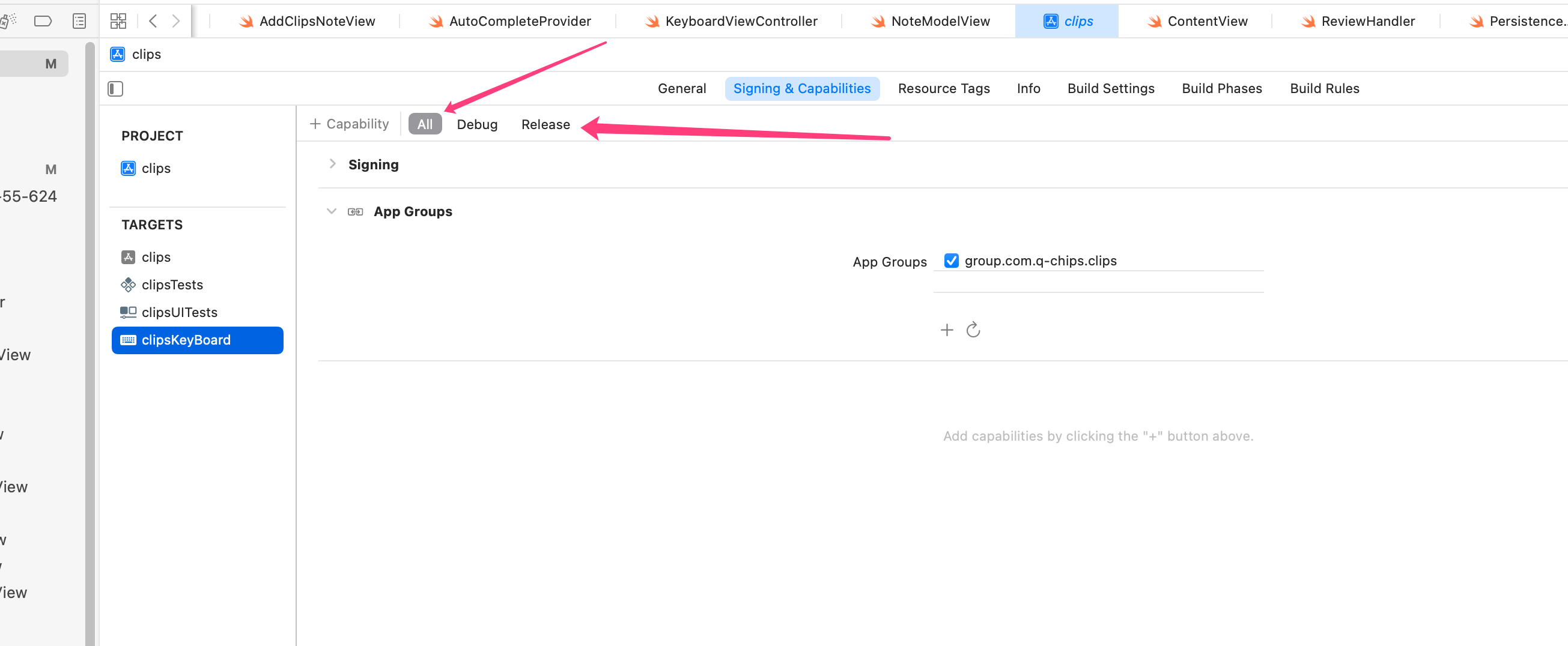Screen dimensions: 1568x646
Task: Expand the Signing section
Action: 332,164
